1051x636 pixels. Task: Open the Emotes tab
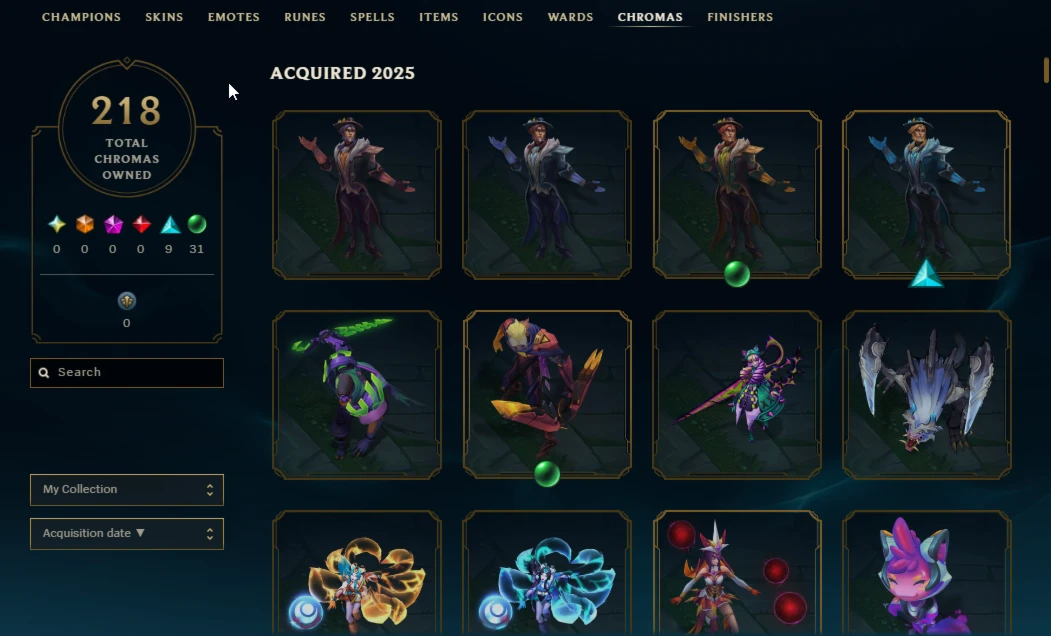[x=233, y=17]
